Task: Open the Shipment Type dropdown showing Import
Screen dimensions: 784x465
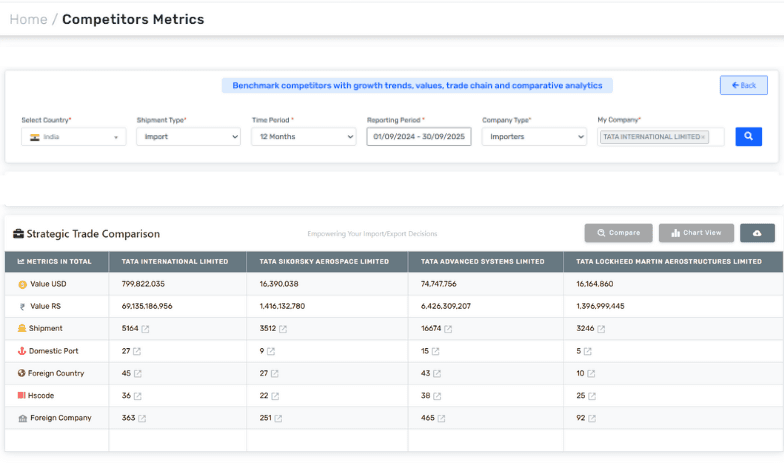Action: tap(188, 136)
